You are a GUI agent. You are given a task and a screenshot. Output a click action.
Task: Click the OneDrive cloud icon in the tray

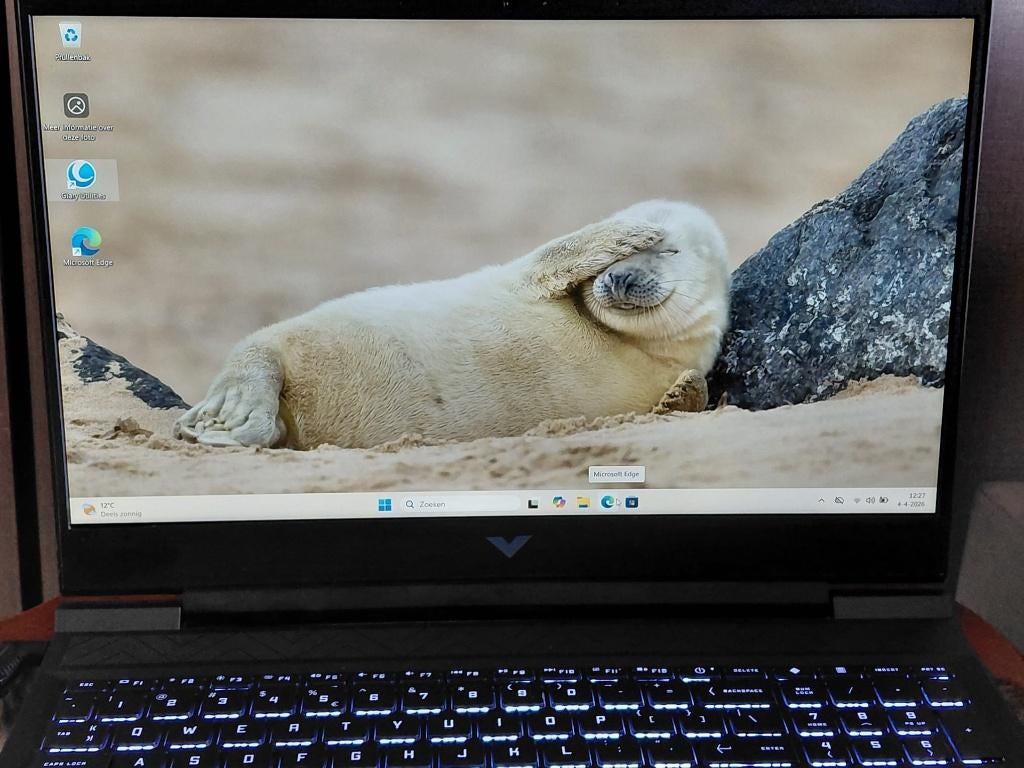838,500
